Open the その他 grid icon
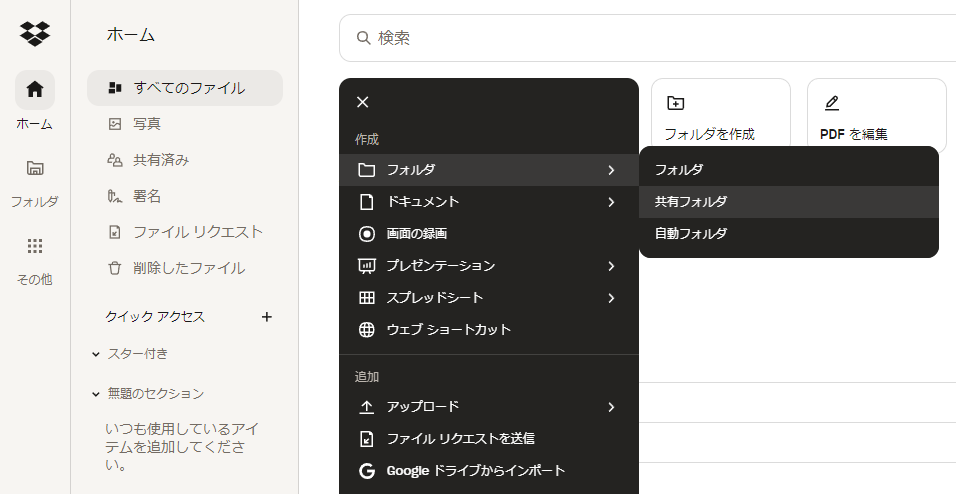The image size is (956, 494). coord(35,246)
